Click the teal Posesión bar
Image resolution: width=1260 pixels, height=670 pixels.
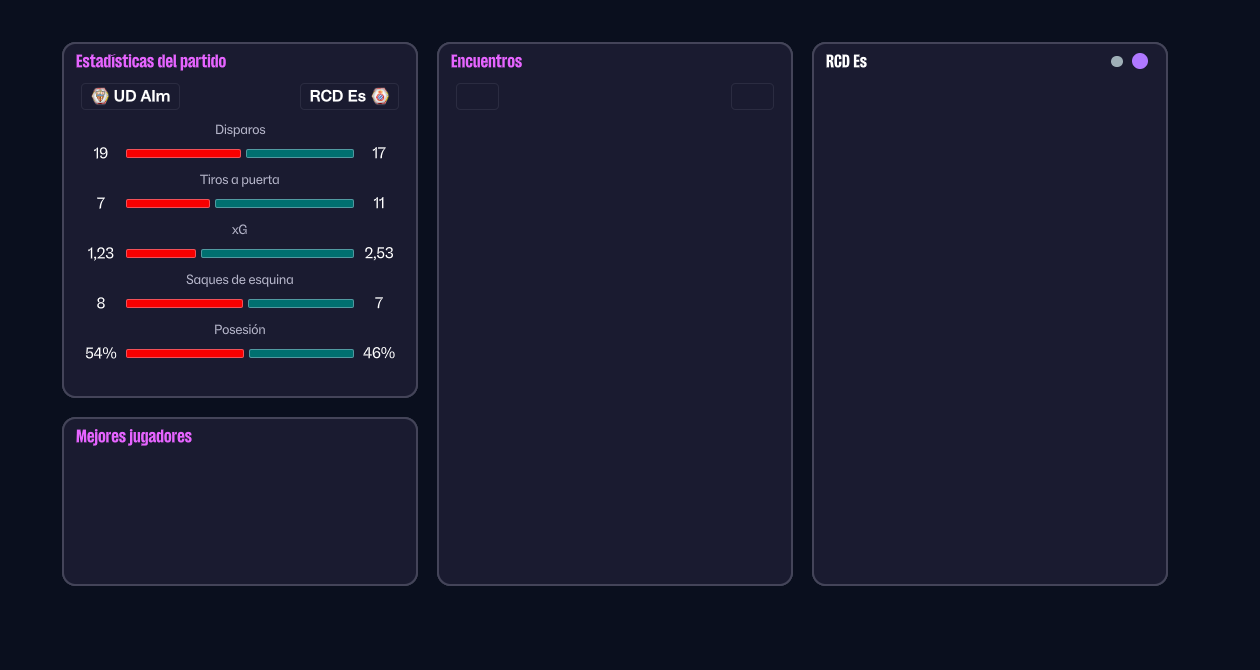[301, 353]
